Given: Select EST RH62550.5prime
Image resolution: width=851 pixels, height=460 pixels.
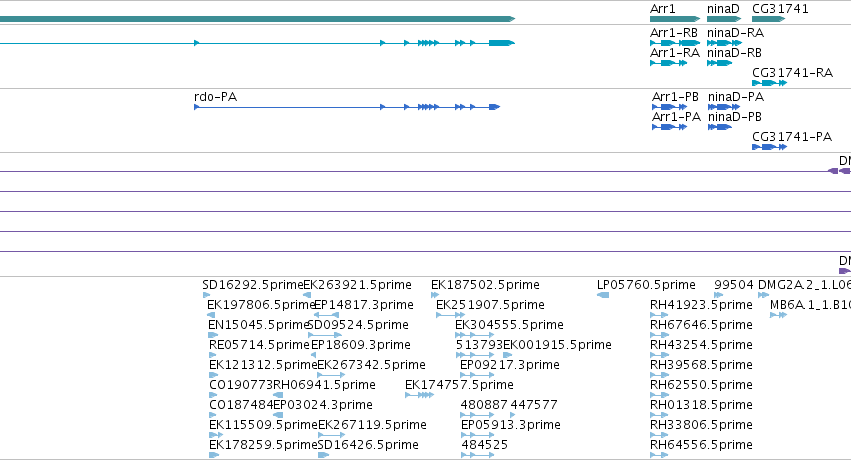Looking at the screenshot, I should (x=701, y=385).
